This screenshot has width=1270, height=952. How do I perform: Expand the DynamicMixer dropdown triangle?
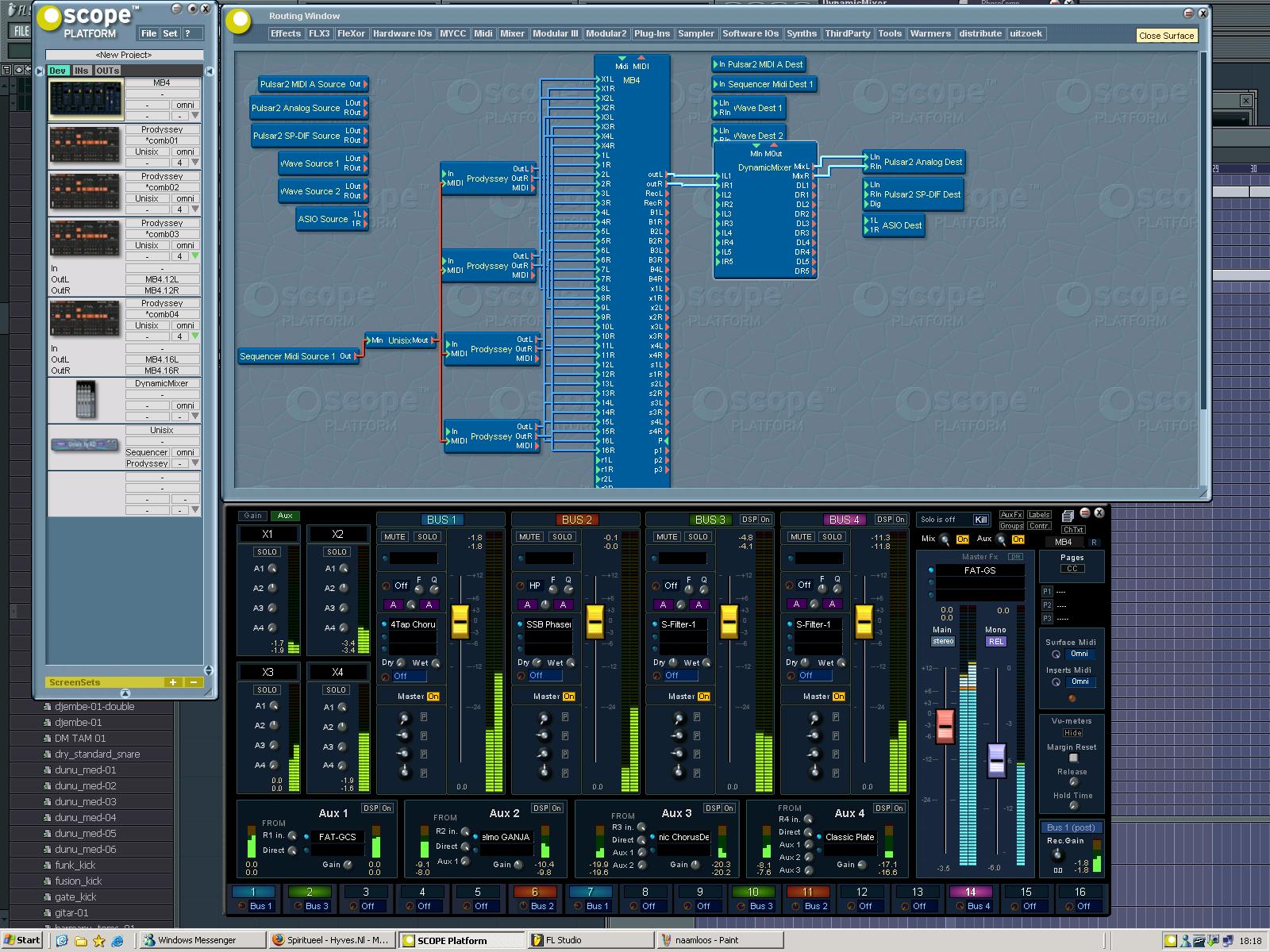[x=194, y=416]
